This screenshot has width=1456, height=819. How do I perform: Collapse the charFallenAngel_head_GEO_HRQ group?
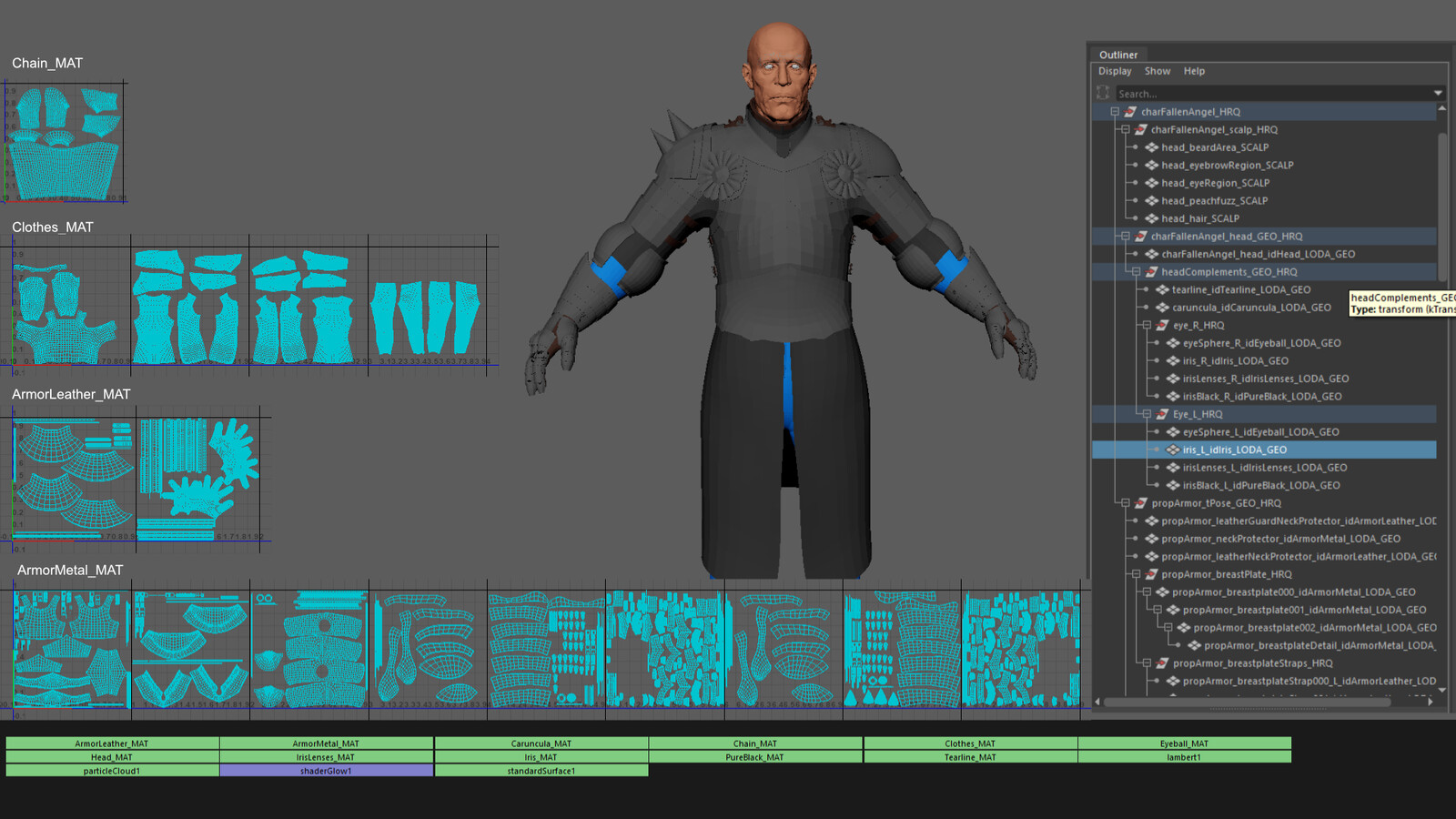[1126, 237]
